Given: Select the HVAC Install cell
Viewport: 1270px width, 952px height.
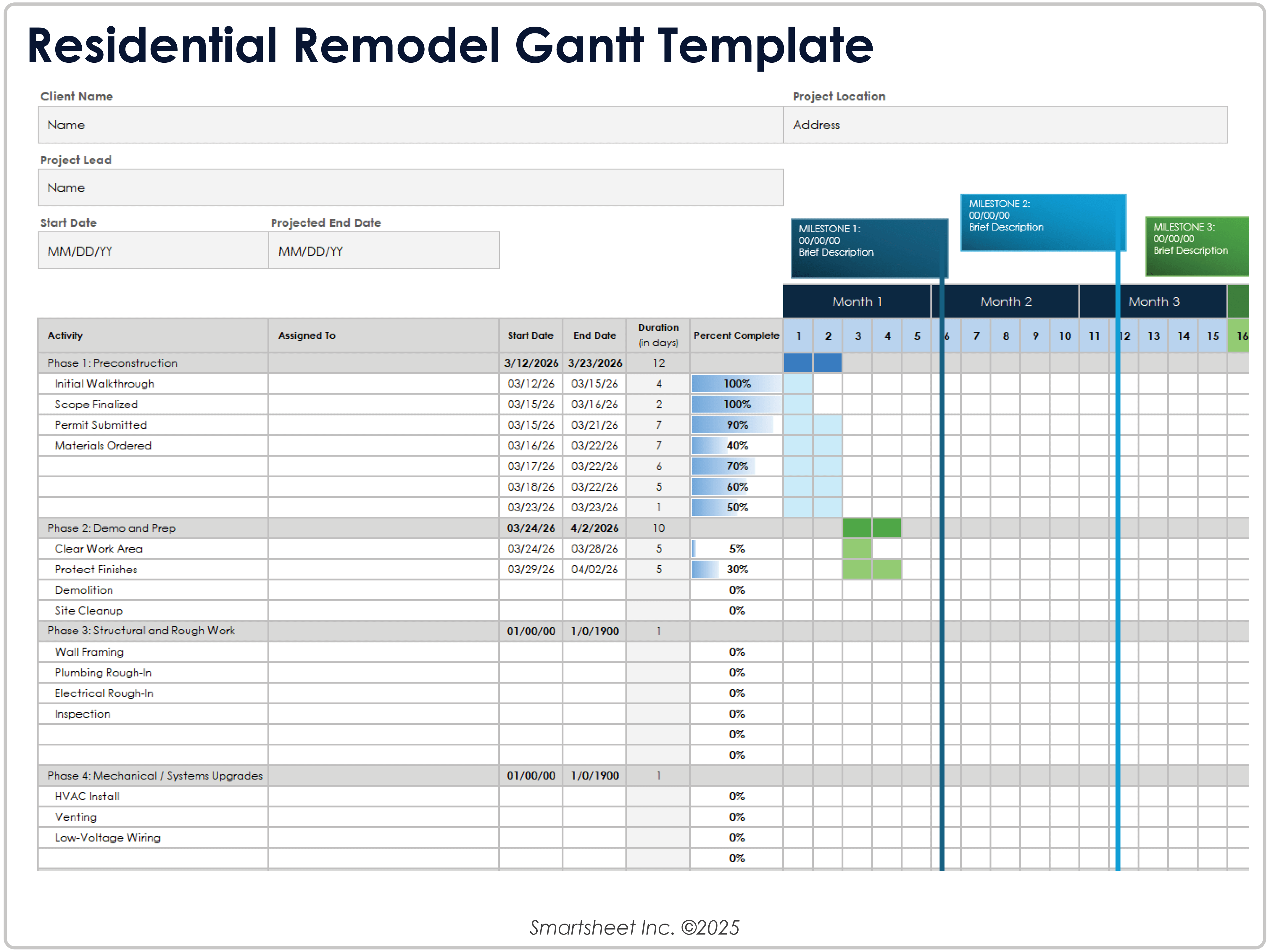Looking at the screenshot, I should pos(153,796).
